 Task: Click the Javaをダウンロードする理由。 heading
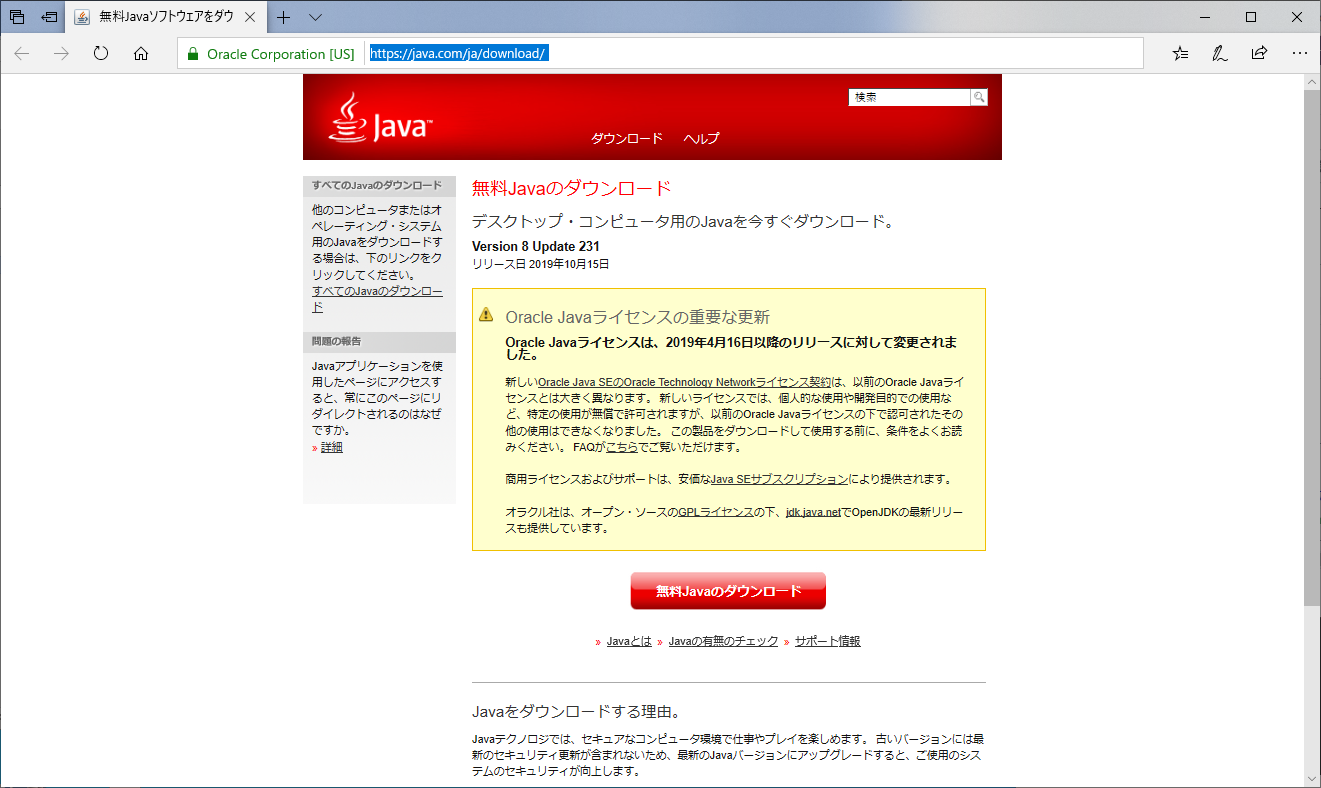pos(576,712)
